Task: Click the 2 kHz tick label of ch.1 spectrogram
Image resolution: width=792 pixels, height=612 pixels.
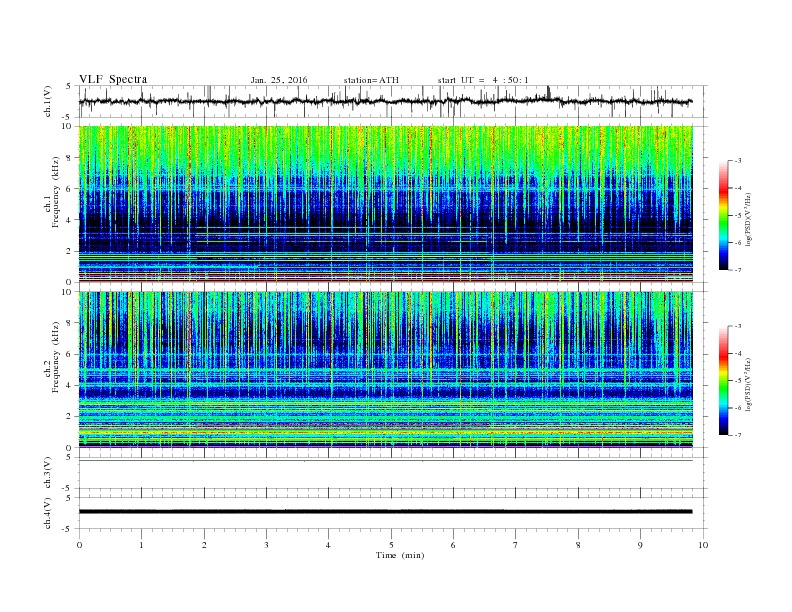Action: coord(69,251)
